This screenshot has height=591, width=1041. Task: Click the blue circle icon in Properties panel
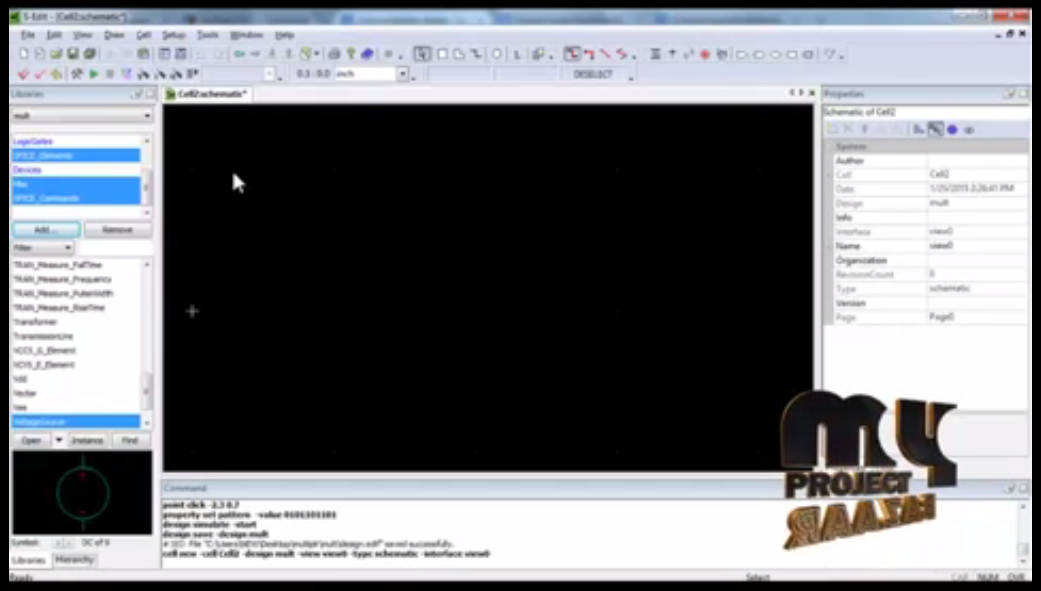[x=952, y=129]
